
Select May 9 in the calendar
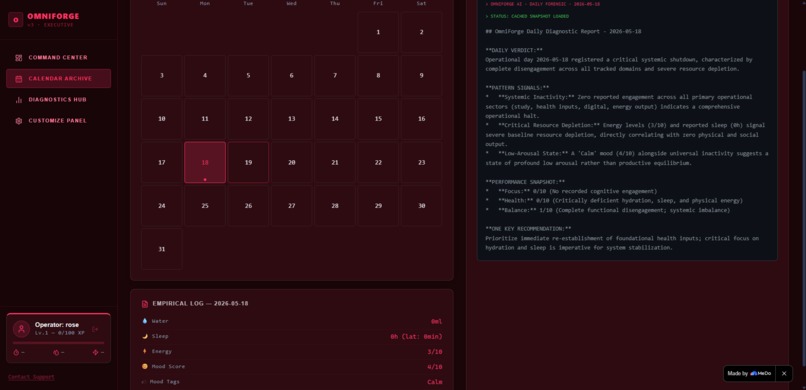point(422,76)
